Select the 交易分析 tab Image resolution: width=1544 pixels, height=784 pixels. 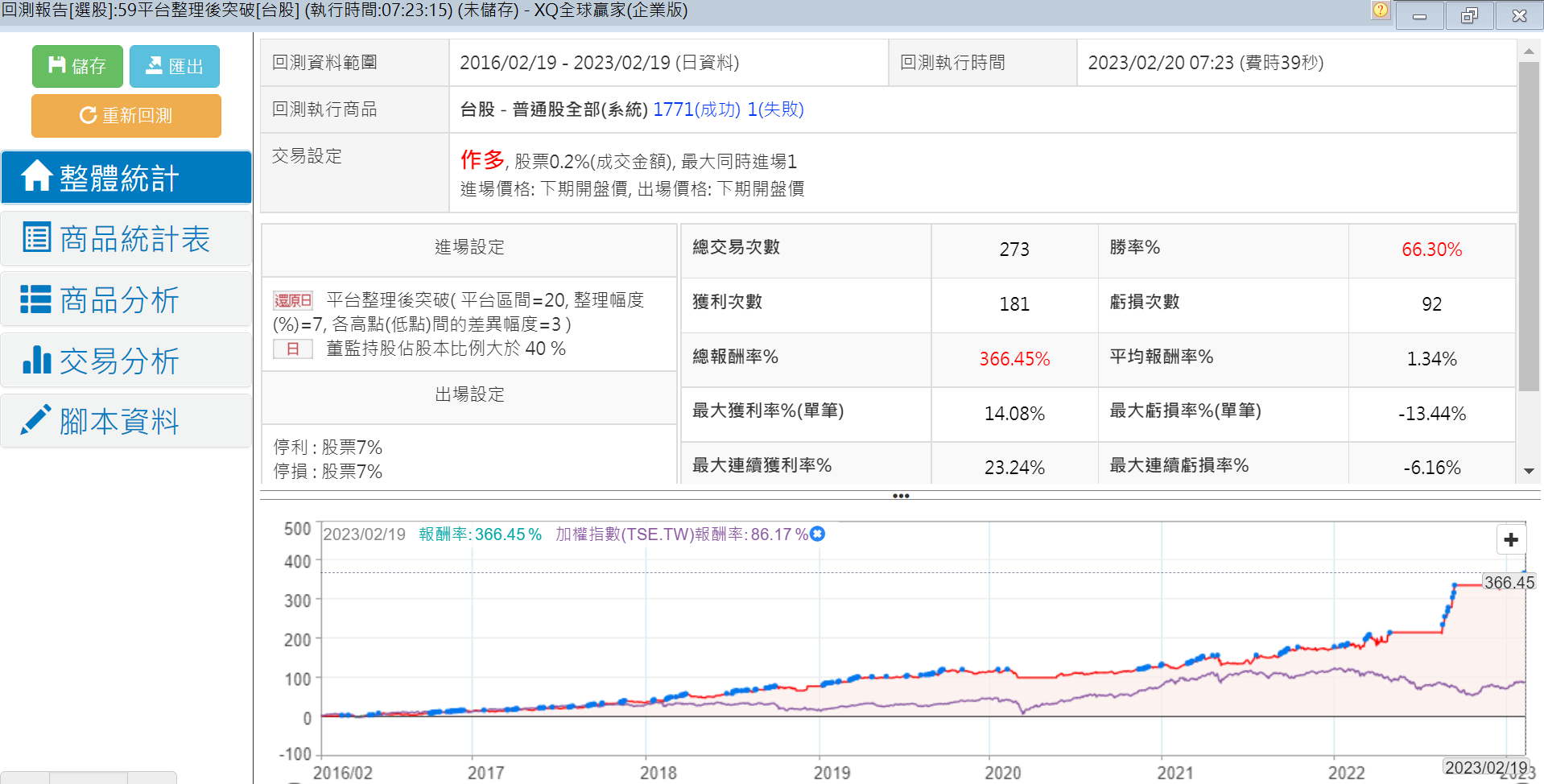point(126,361)
